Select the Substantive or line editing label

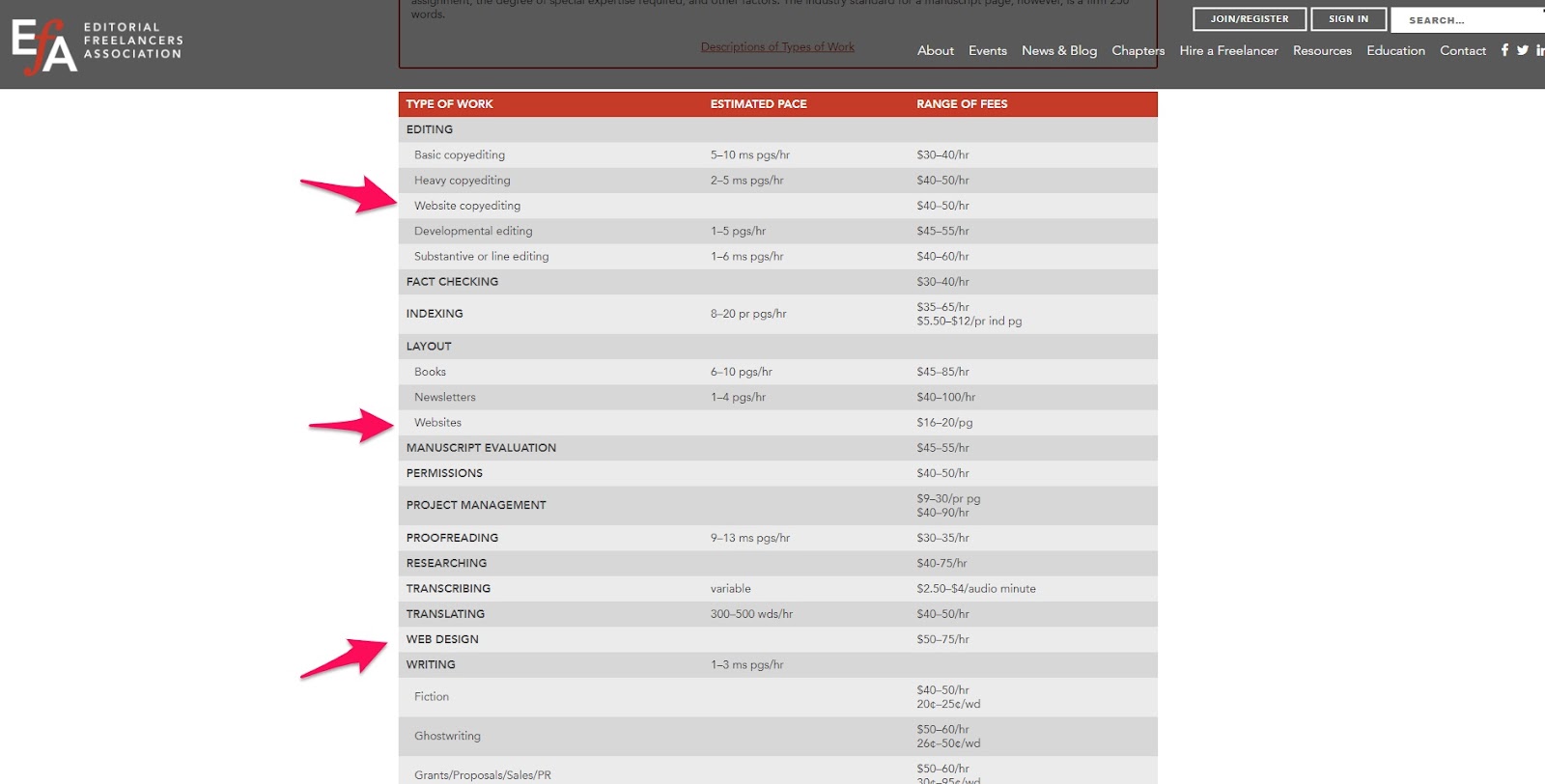click(482, 257)
